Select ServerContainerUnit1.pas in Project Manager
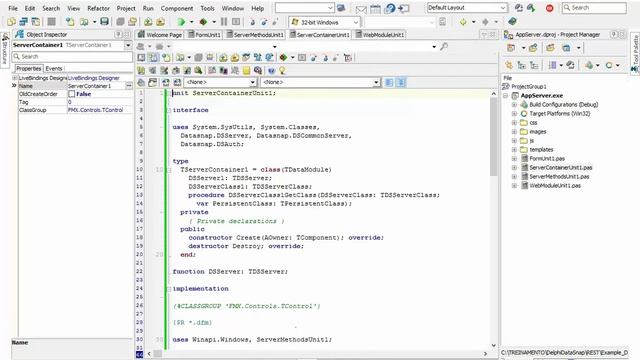This screenshot has height=360, width=640. [x=560, y=168]
